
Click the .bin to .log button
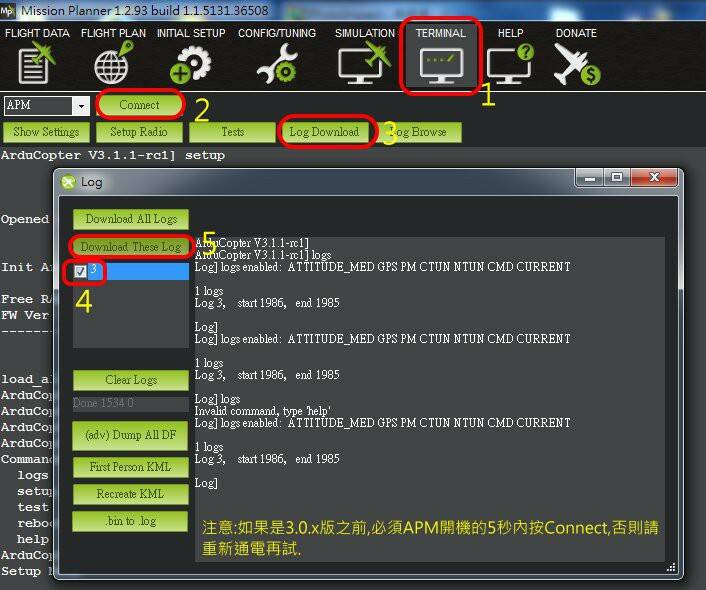point(131,521)
